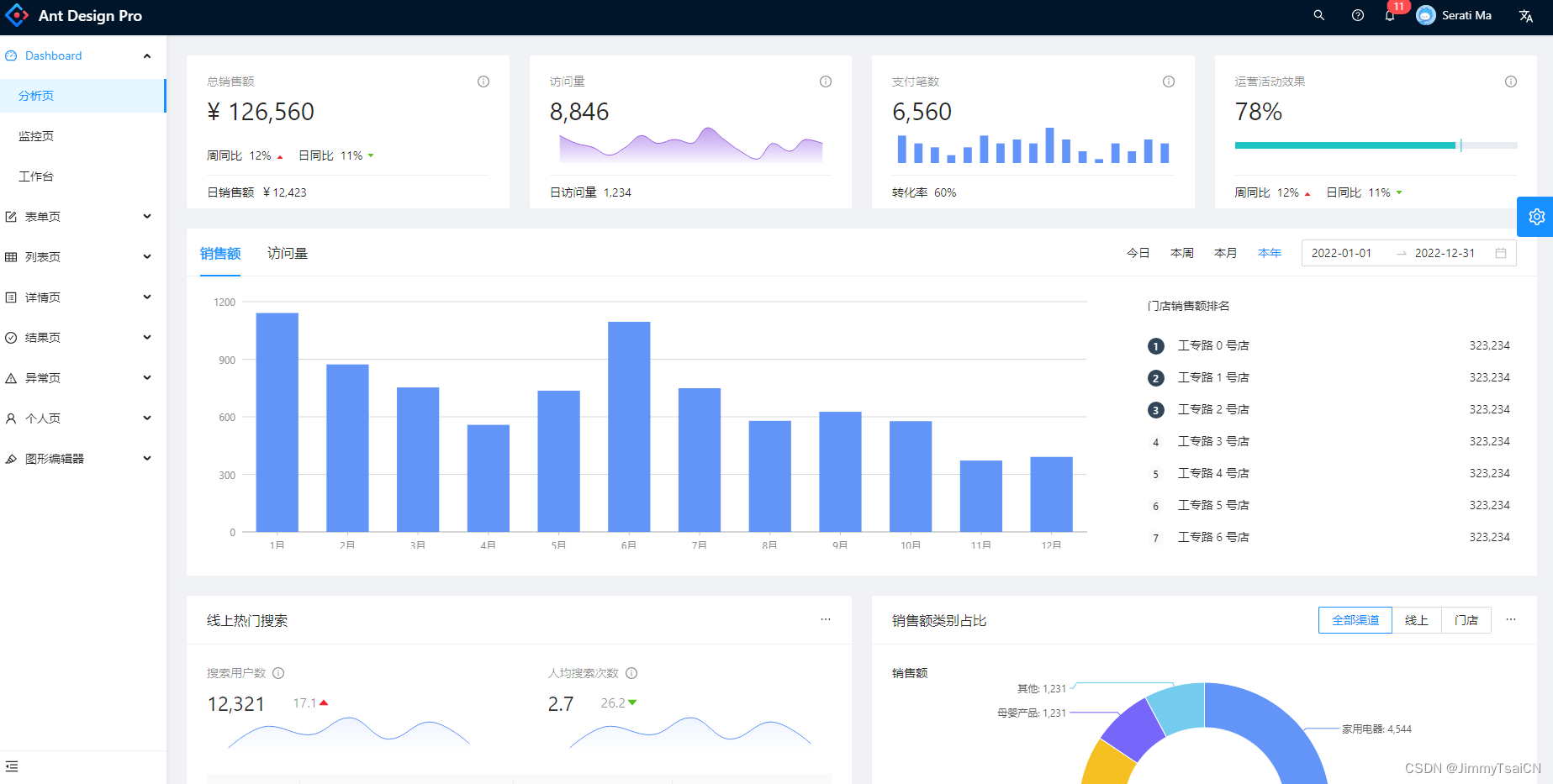This screenshot has height=784, width=1553.
Task: Click the info icon on 总销售额 card
Action: tap(483, 82)
